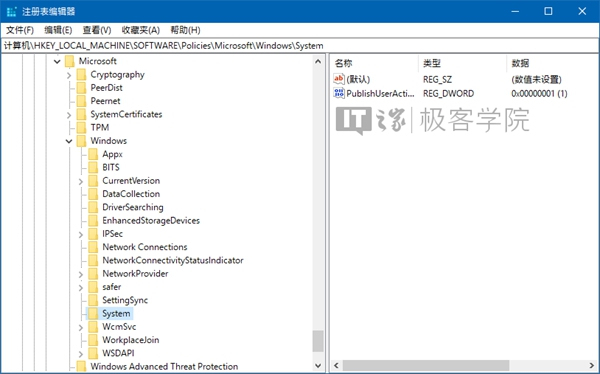The height and width of the screenshot is (374, 600).
Task: Expand the WSDAPI key
Action: 81,354
